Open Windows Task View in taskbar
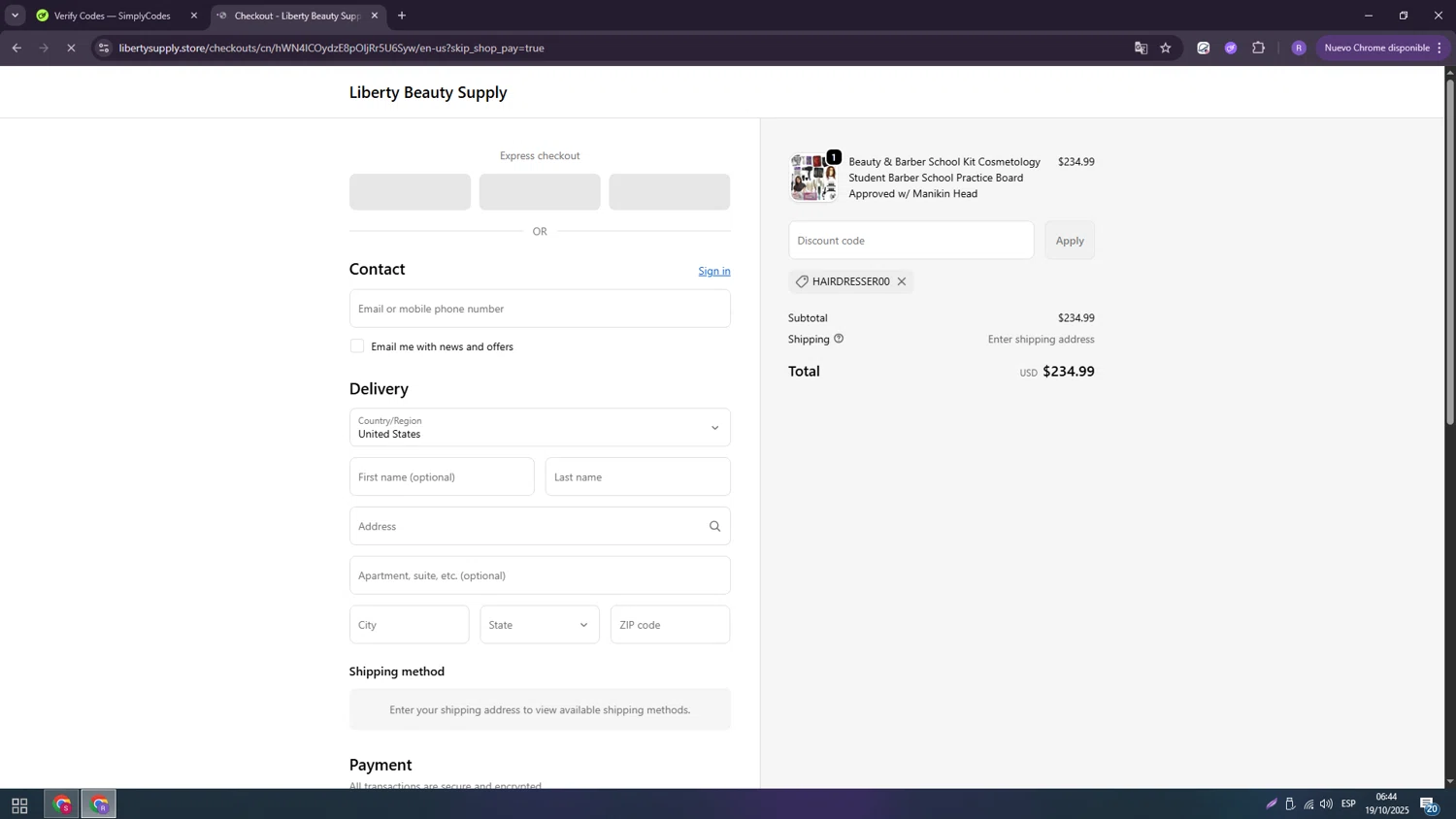Screen dimensions: 1456x819 [19, 805]
